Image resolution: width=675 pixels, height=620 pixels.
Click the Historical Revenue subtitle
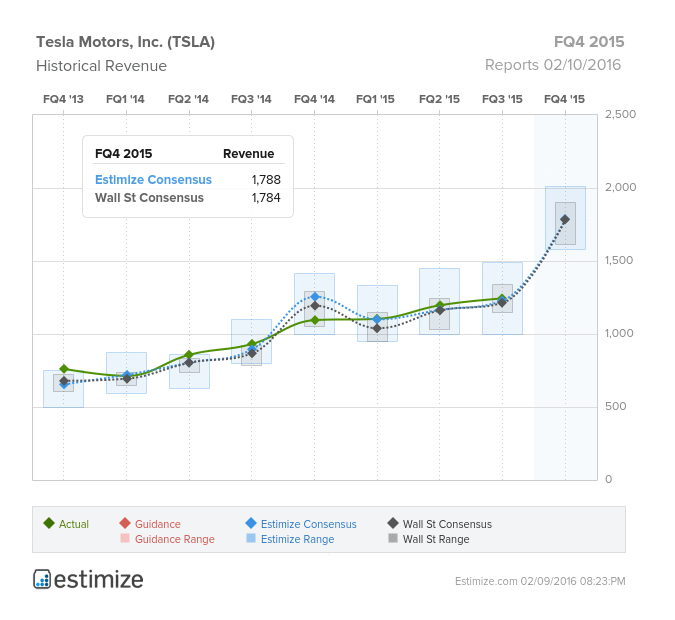click(x=101, y=66)
